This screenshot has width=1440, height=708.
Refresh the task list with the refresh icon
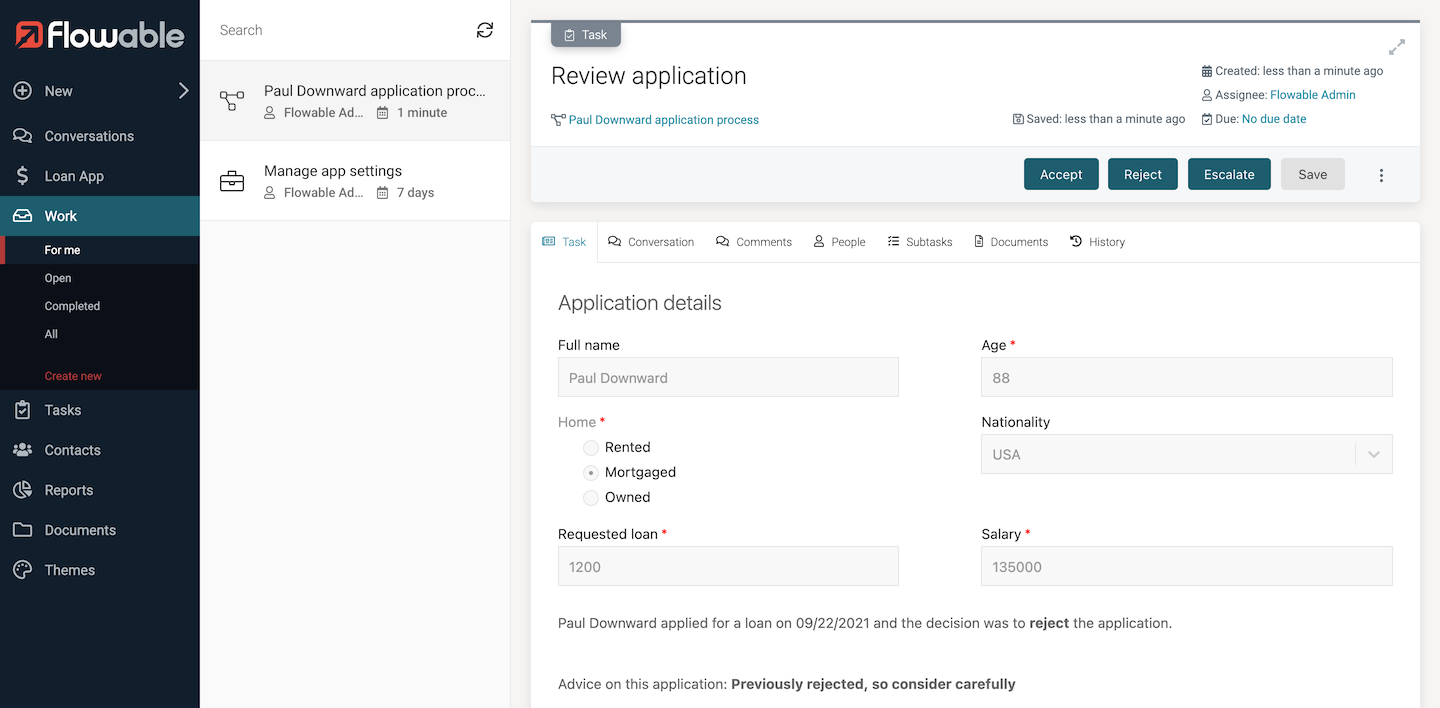coord(484,30)
